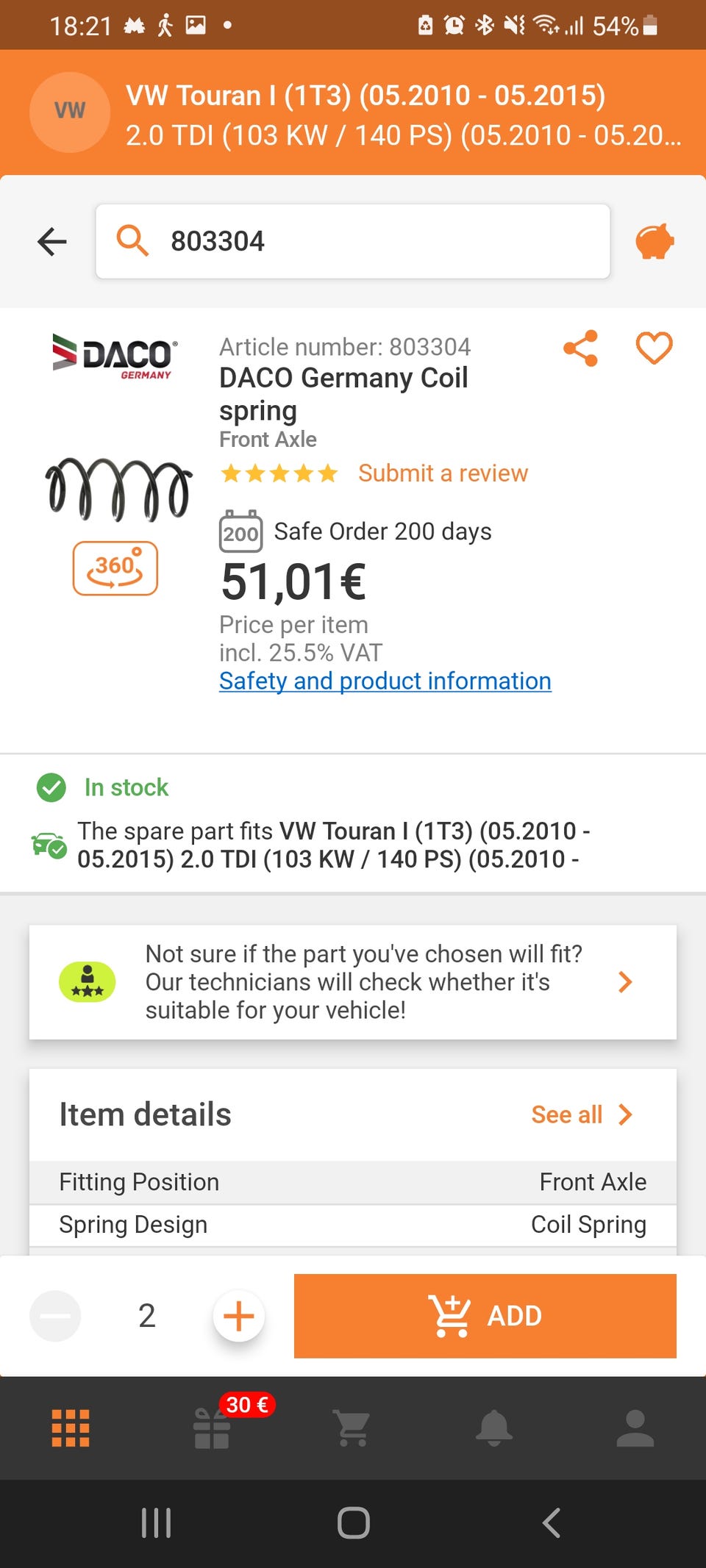Open the gift bonus 30 € tab

pos(213,1428)
